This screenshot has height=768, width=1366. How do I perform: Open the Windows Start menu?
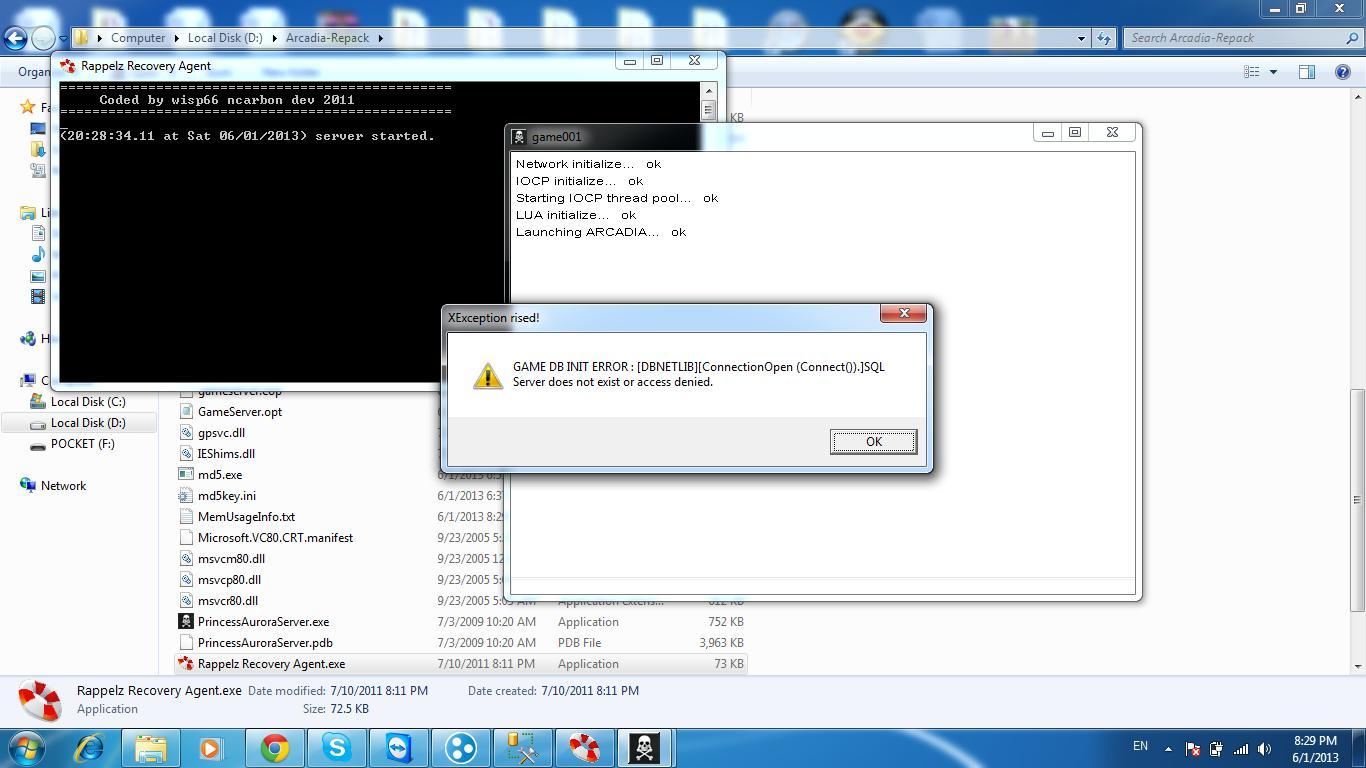[x=26, y=748]
